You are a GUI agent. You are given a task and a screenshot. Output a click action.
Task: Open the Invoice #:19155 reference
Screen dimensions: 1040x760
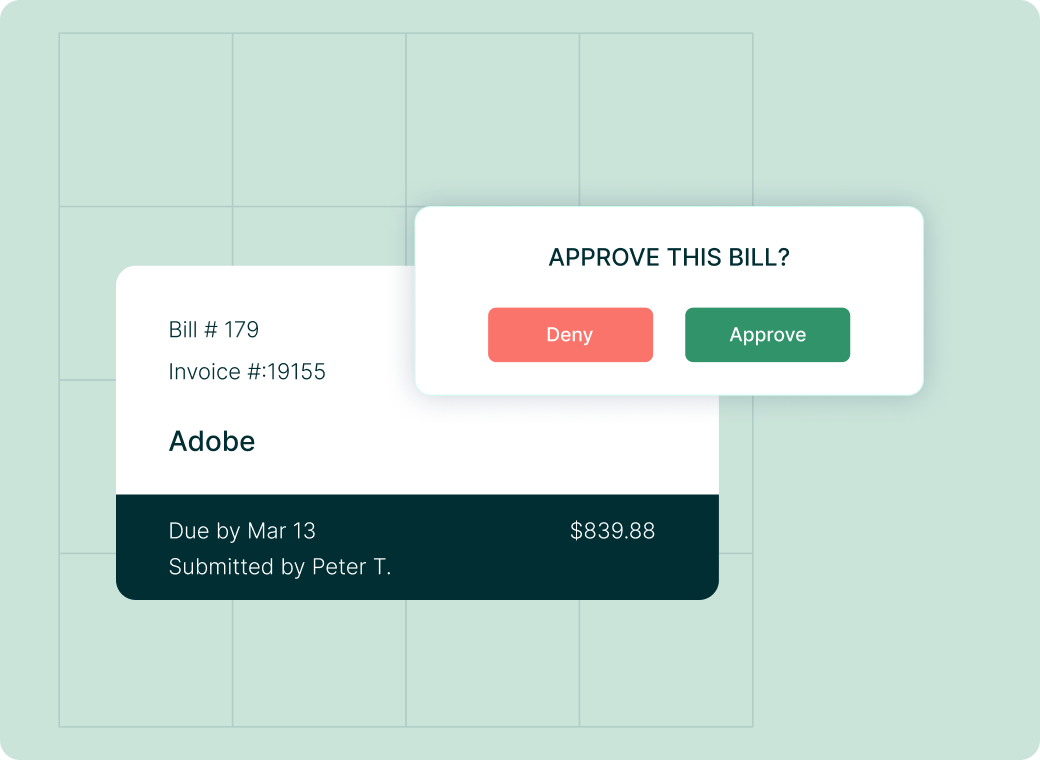[x=247, y=372]
